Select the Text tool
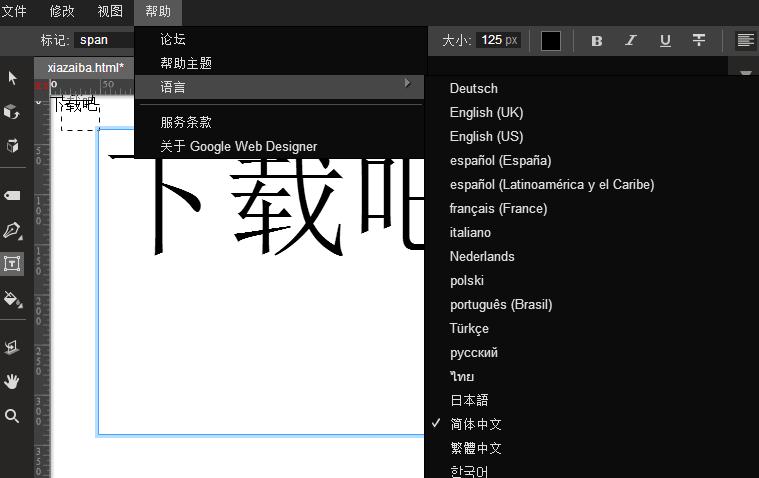The image size is (759, 478). tap(13, 264)
